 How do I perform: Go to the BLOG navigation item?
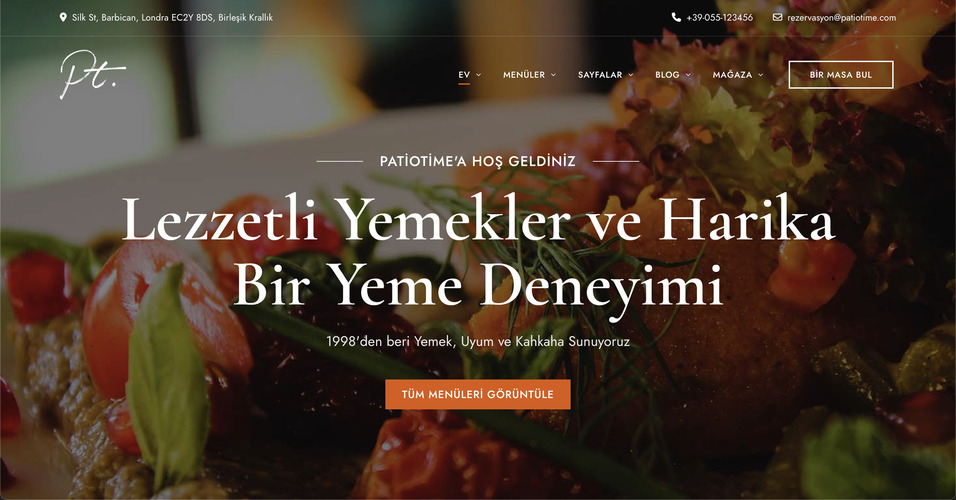point(667,74)
